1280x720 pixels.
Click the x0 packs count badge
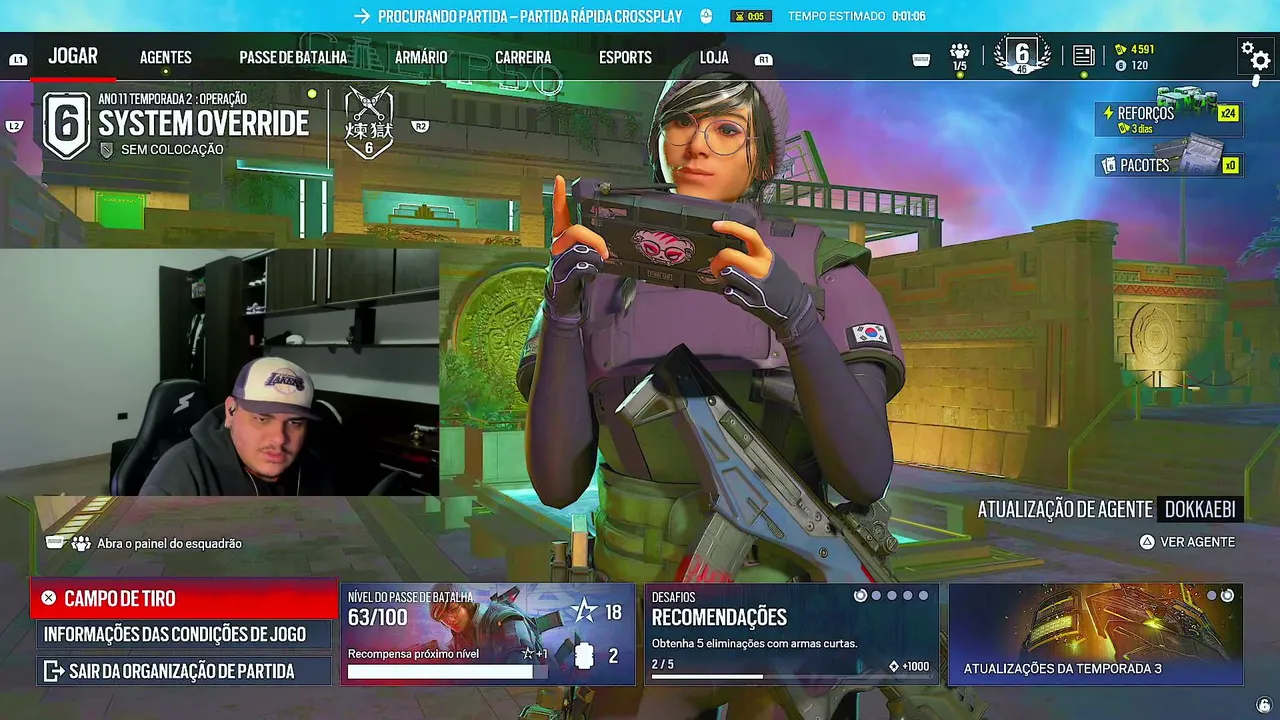(1230, 165)
